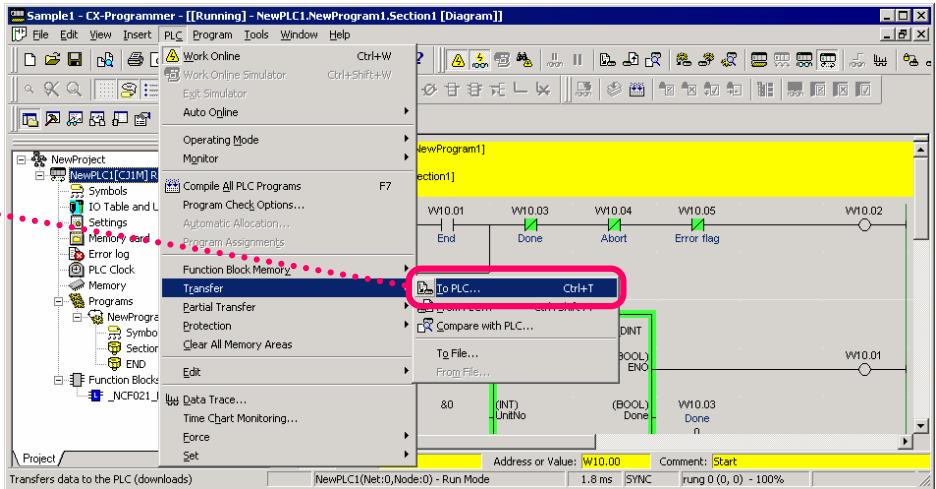Click the vertical scrollbar up arrow

(920, 150)
